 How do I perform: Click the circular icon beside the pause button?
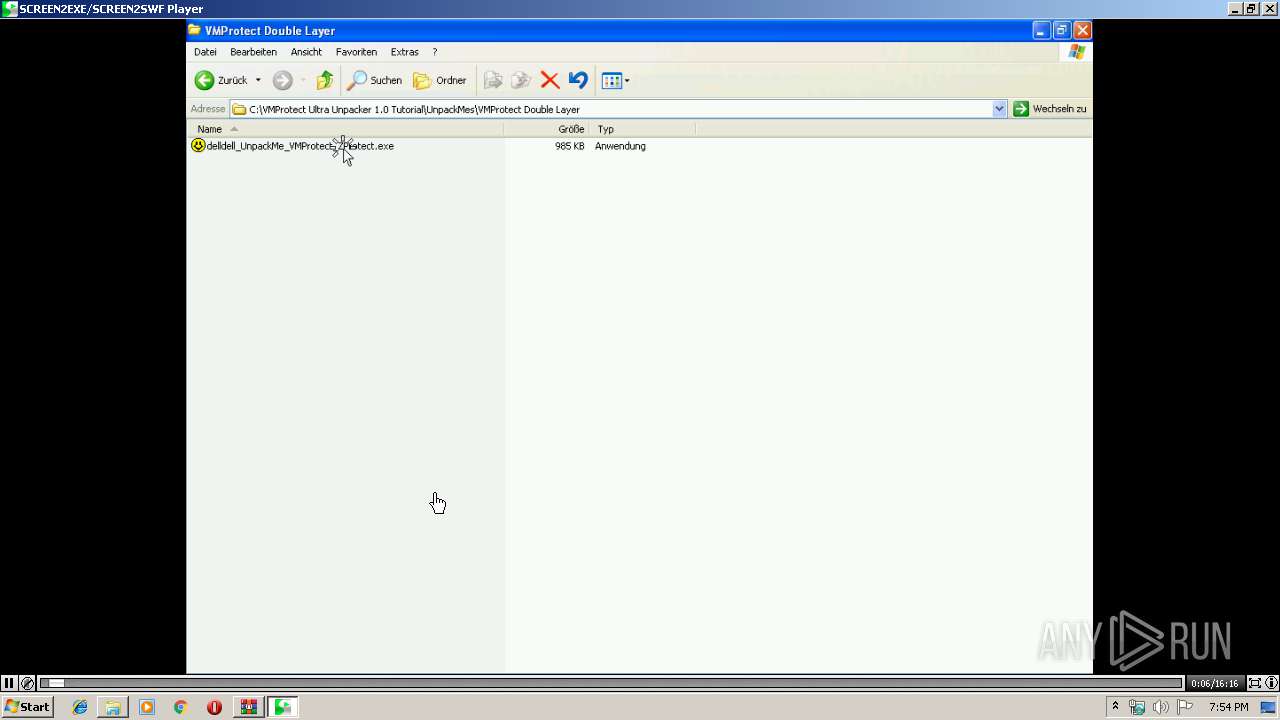tap(28, 683)
